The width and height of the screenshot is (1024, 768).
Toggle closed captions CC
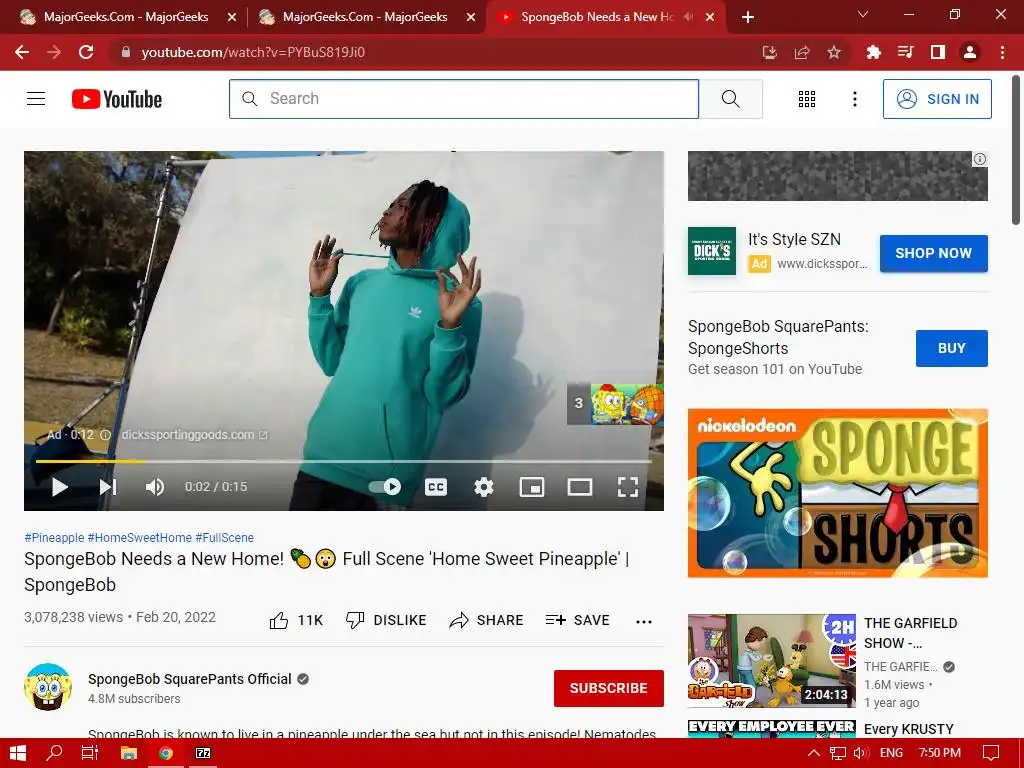click(x=436, y=487)
